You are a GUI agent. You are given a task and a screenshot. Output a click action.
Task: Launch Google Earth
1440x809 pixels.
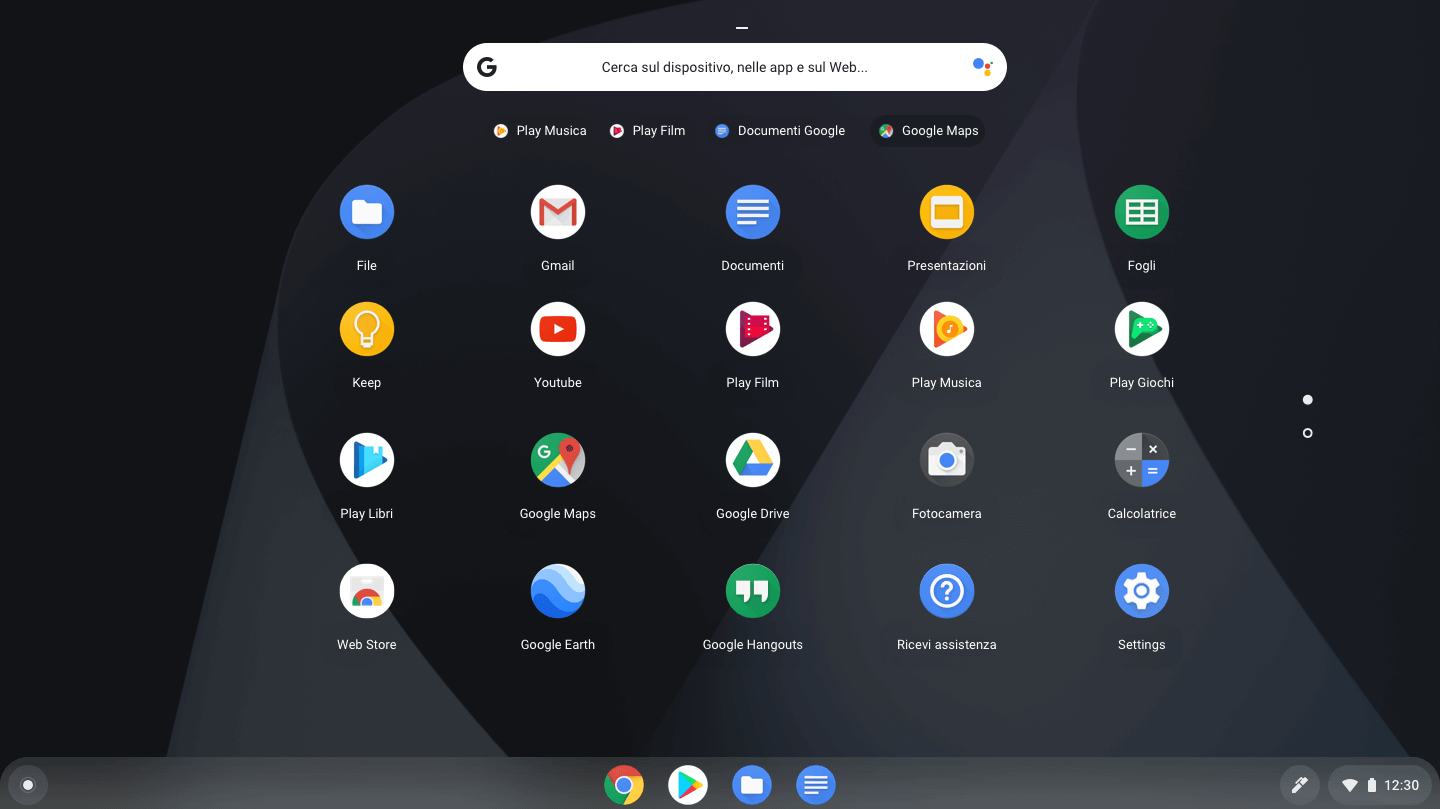(558, 591)
